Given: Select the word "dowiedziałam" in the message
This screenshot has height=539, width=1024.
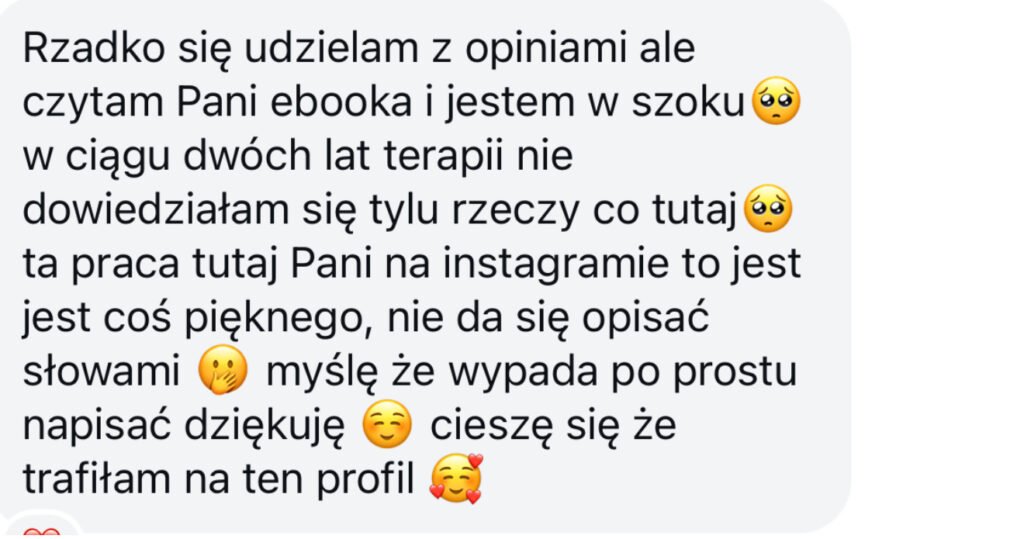Looking at the screenshot, I should (156, 210).
